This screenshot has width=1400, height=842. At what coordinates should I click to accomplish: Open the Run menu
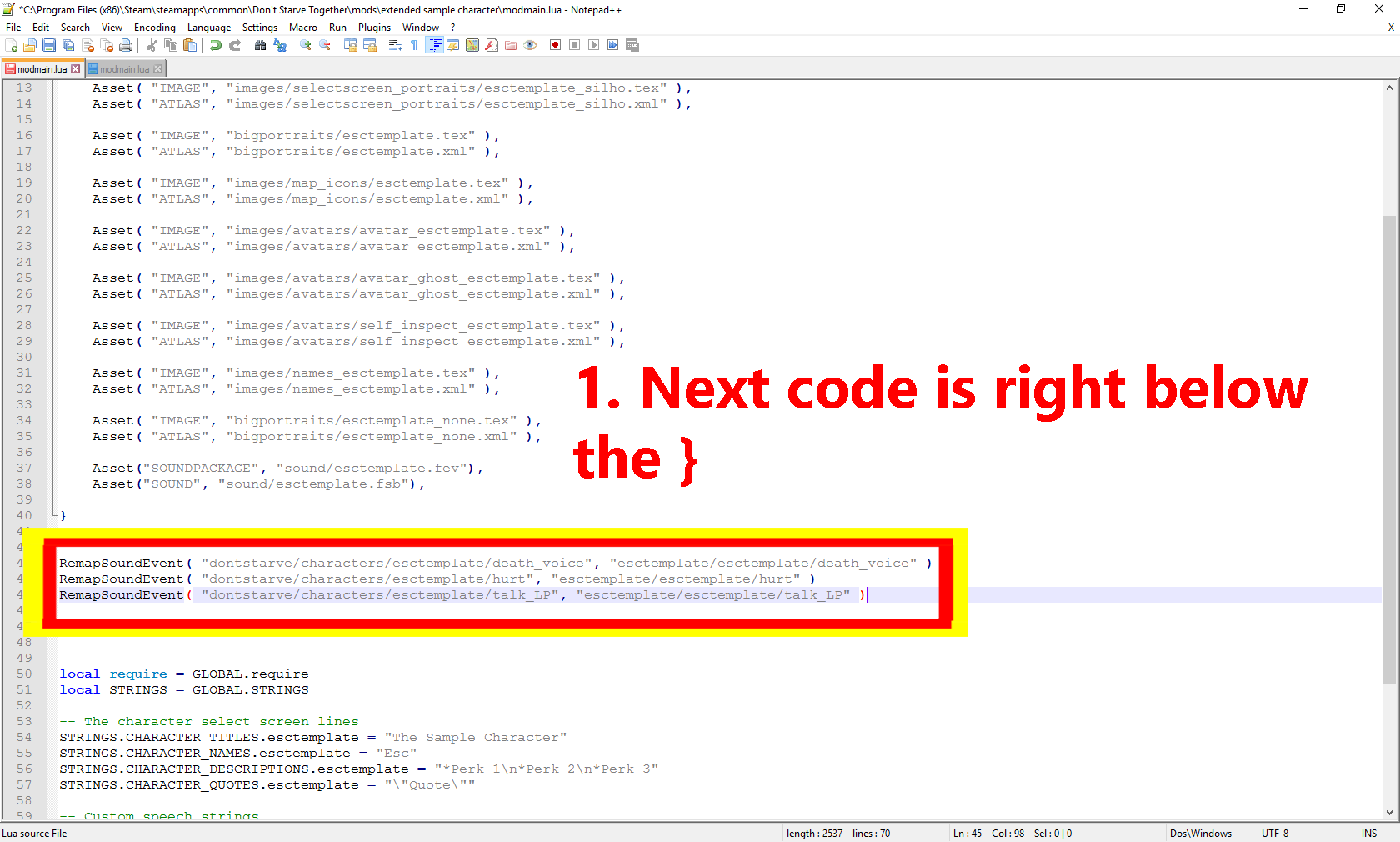coord(337,28)
